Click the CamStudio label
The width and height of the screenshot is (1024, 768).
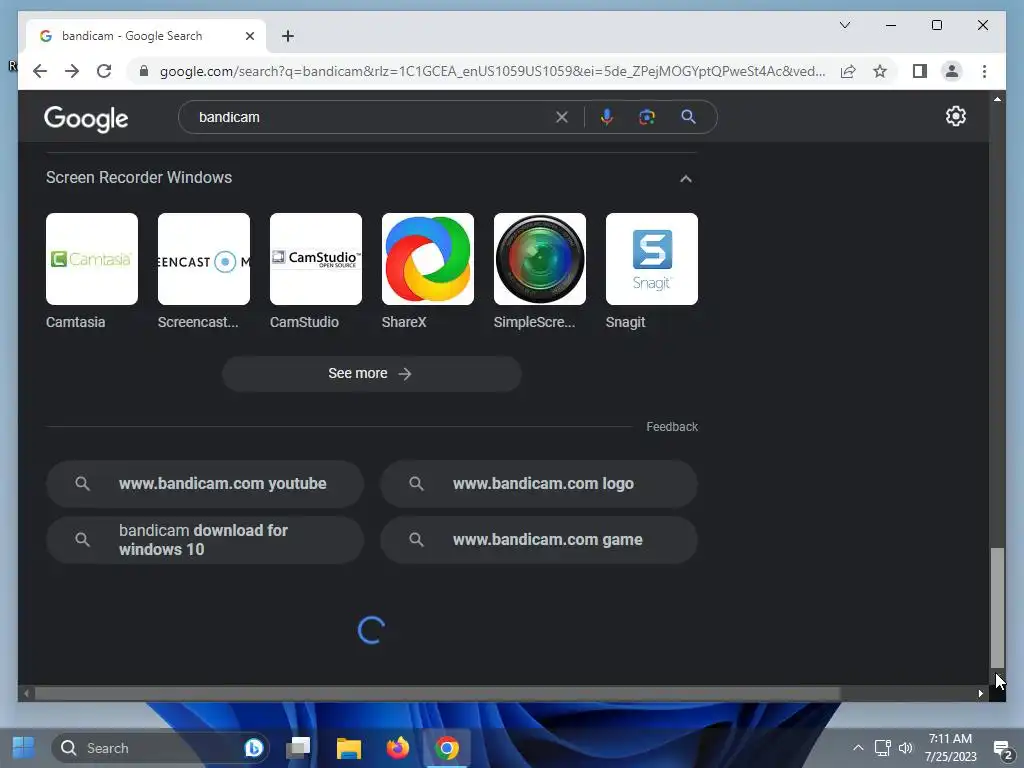(x=304, y=322)
